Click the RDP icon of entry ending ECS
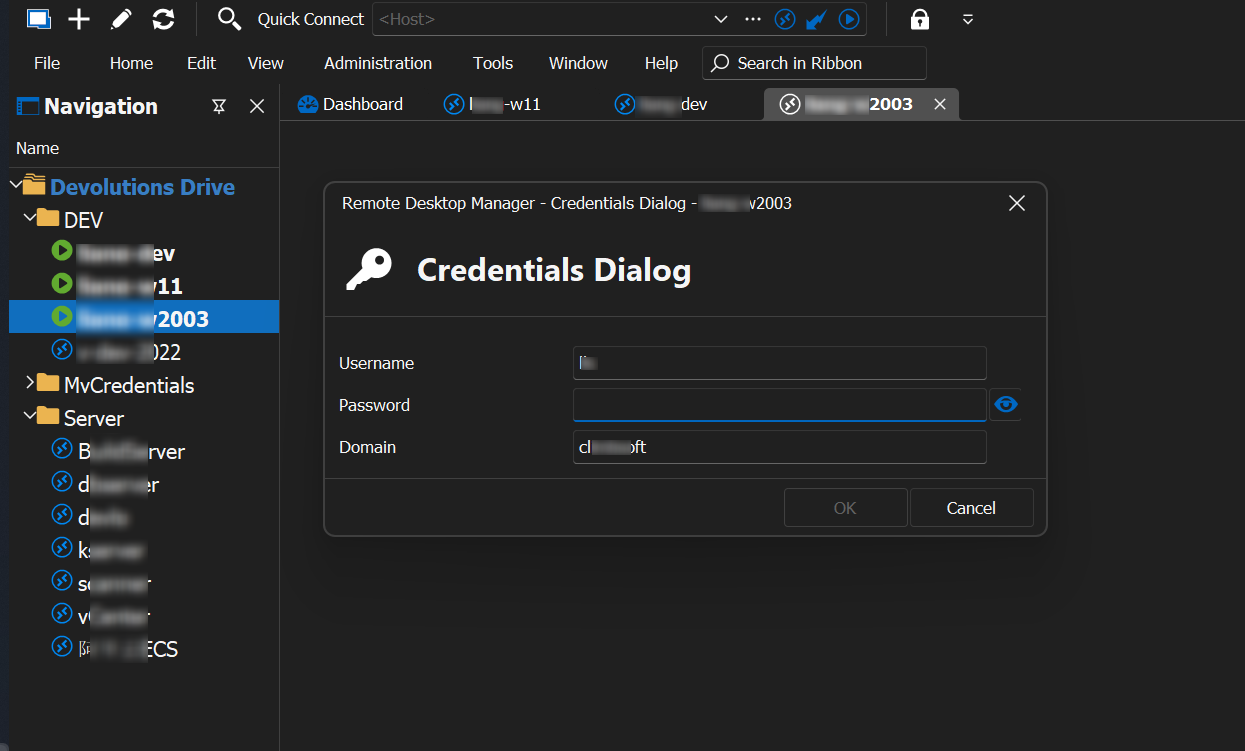This screenshot has height=751, width=1245. pos(62,648)
